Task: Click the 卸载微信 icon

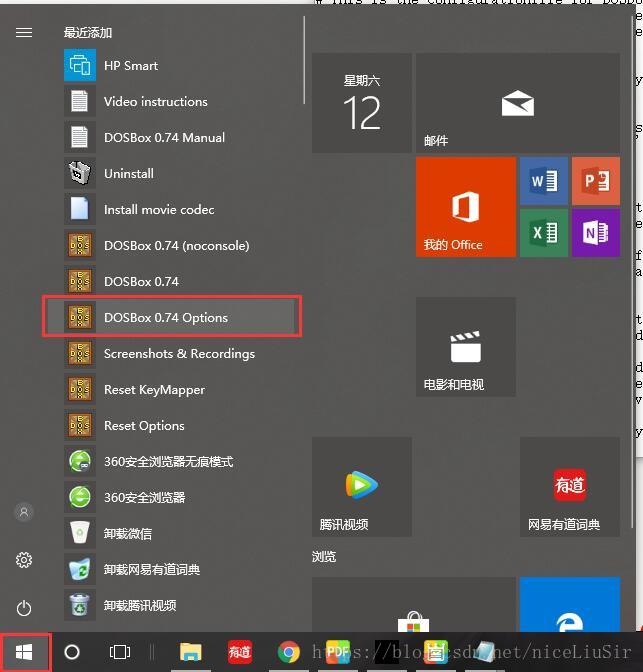Action: (80, 533)
